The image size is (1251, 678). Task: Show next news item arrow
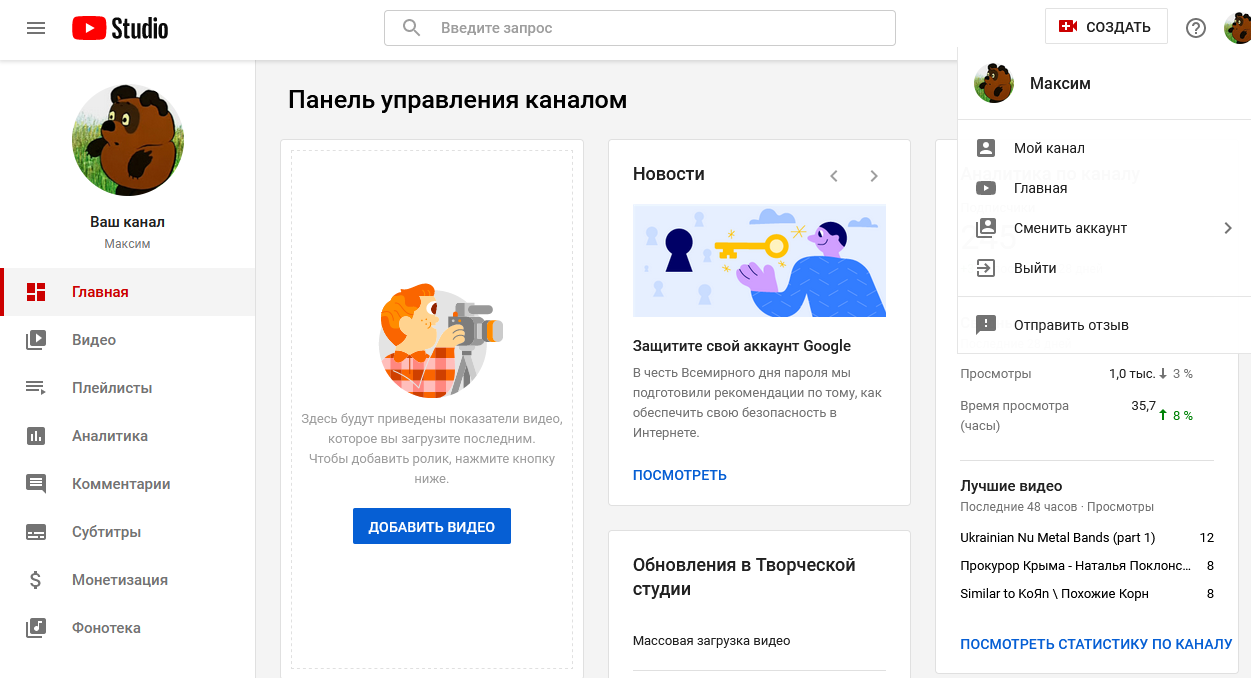pos(874,176)
